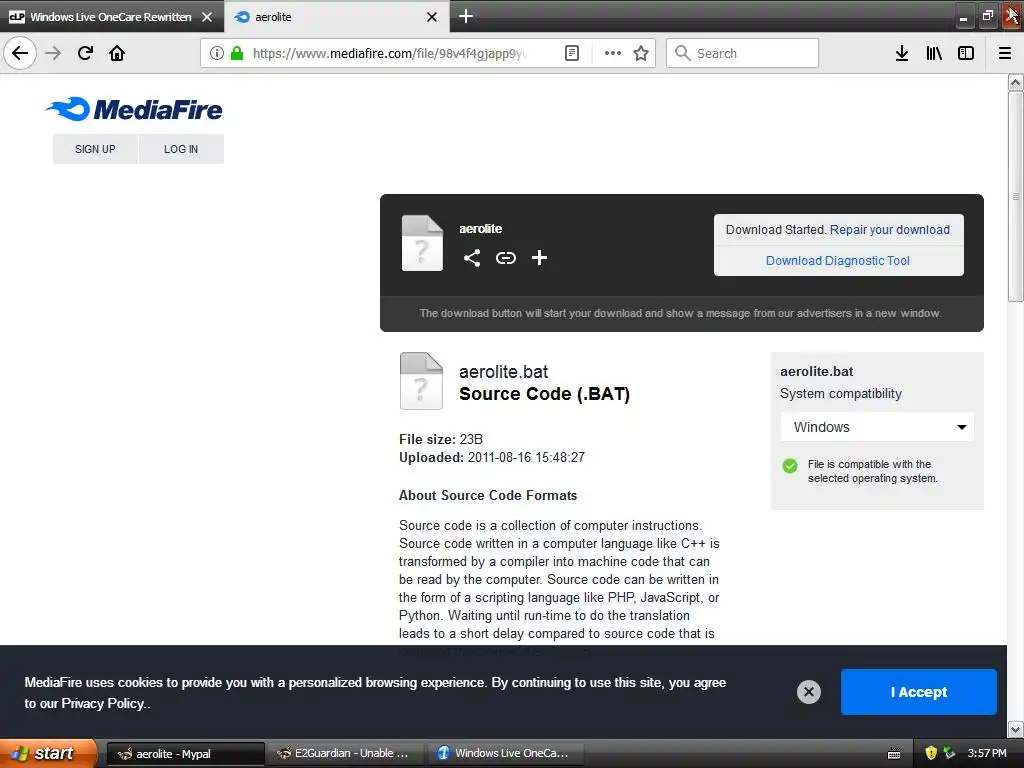This screenshot has width=1024, height=768.
Task: Open the Download Diagnostic Tool link
Action: 838,261
